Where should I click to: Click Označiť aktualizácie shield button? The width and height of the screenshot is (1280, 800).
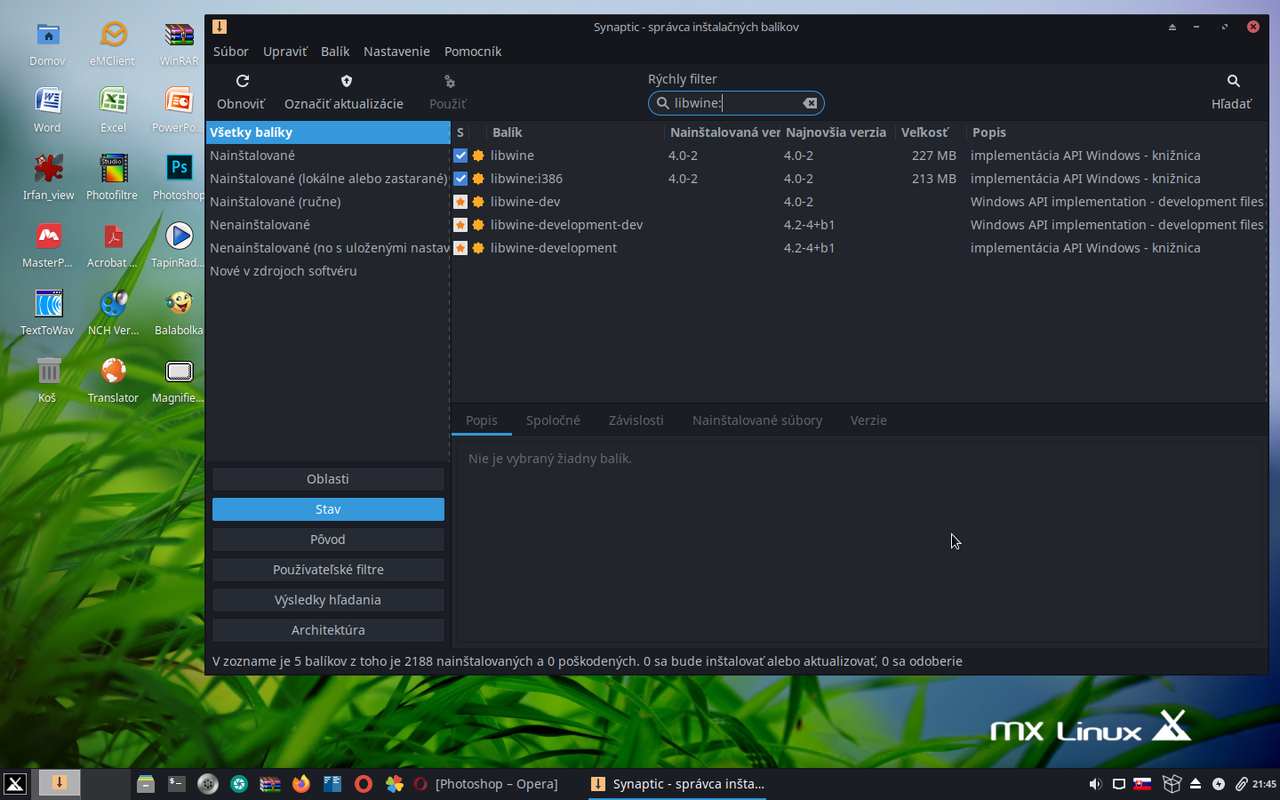point(344,92)
